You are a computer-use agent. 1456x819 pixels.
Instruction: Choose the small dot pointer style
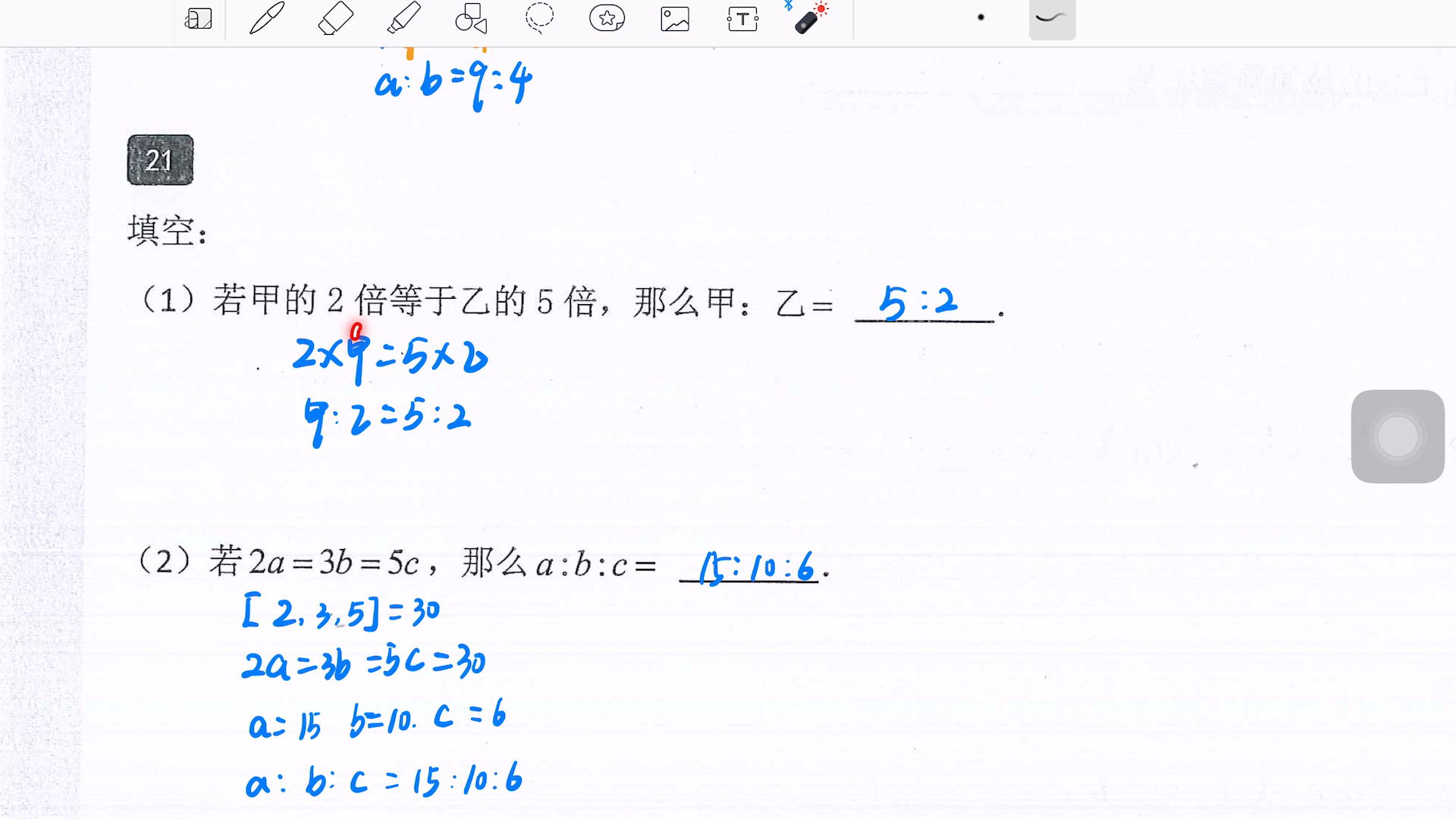click(981, 17)
